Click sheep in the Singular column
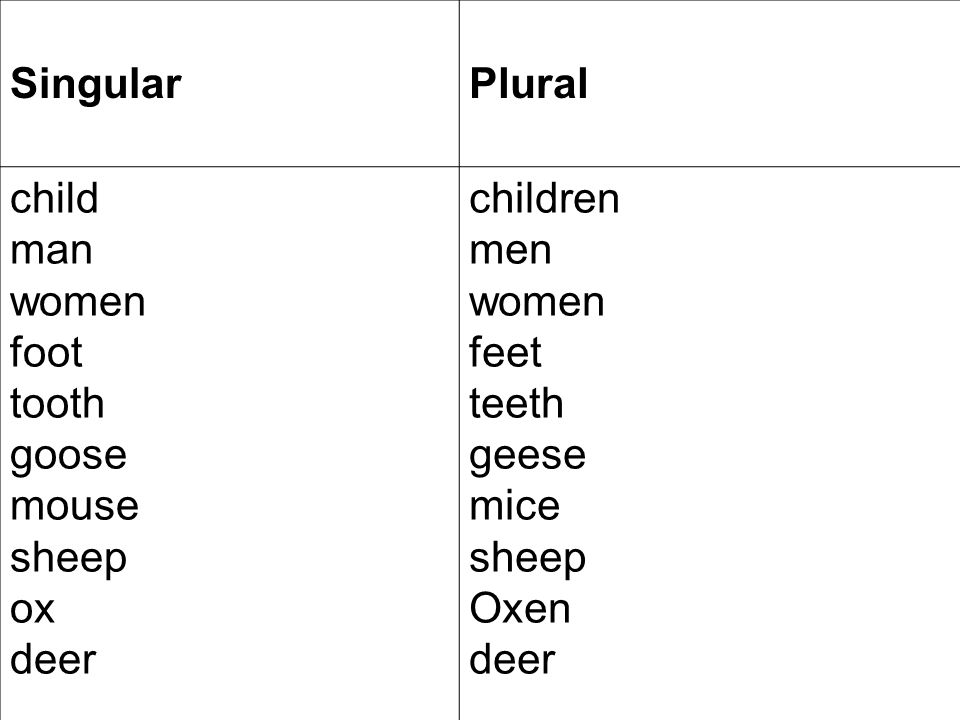 (69, 560)
